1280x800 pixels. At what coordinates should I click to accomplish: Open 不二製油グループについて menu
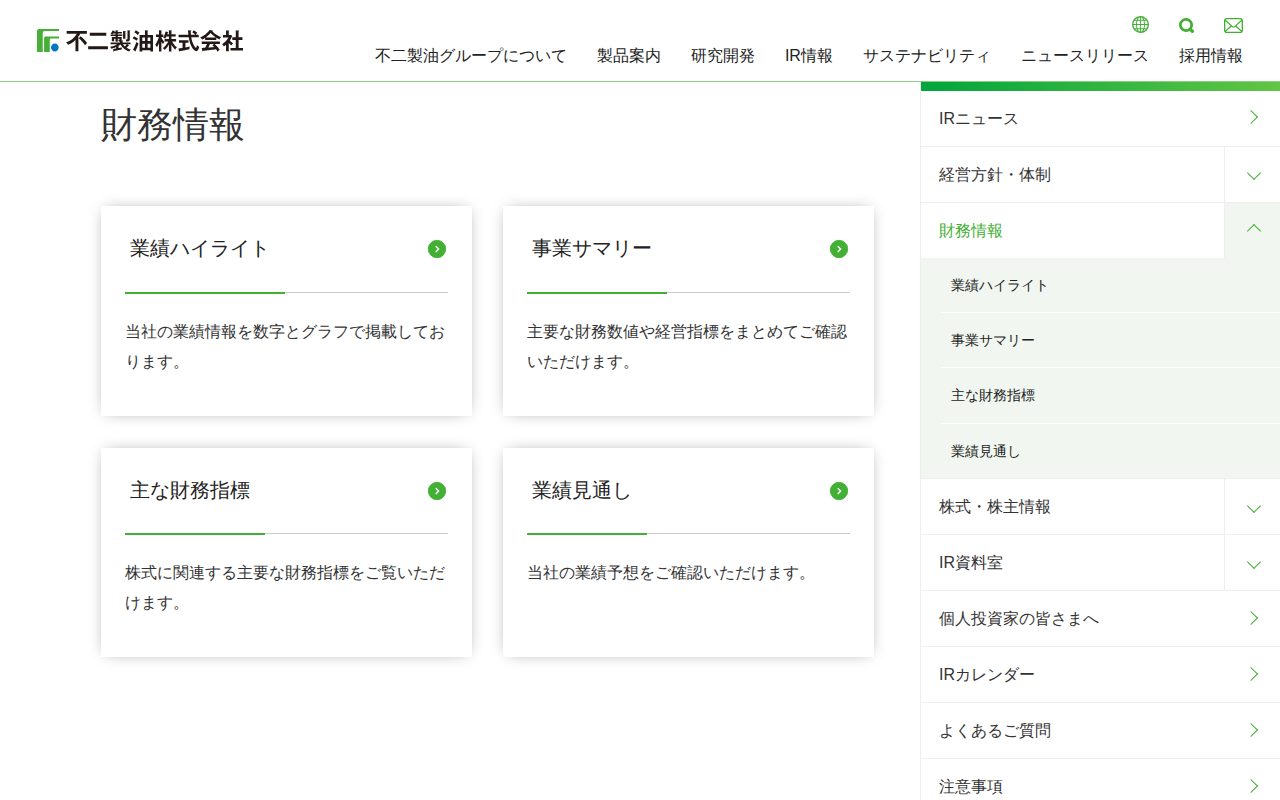(471, 56)
